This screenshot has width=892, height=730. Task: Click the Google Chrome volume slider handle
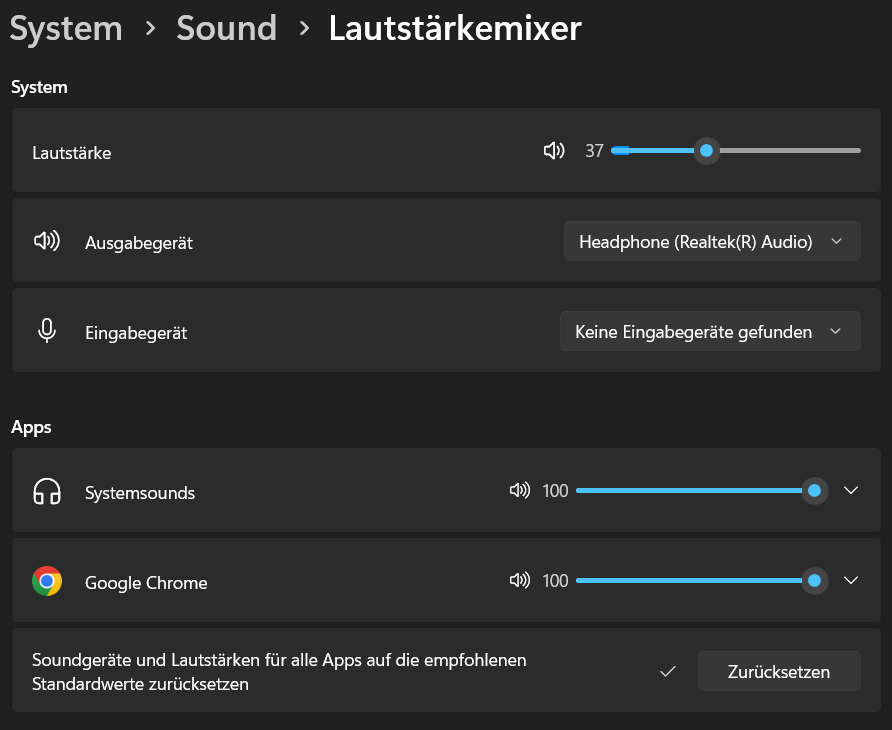[x=815, y=581]
